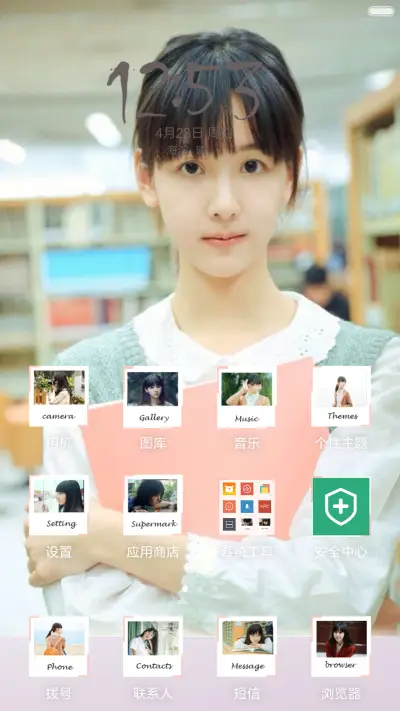
Task: Open the Themes app
Action: pos(341,396)
